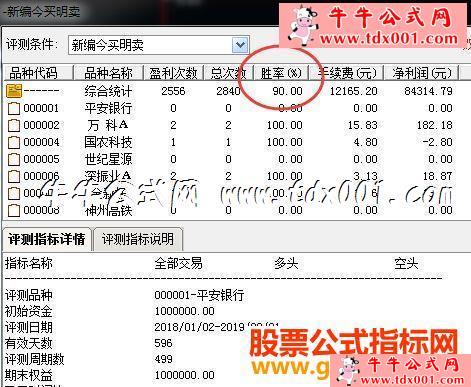Click the 000001-平安银行 评测品种 value
Screen dimensions: 471x387
pyautogui.click(x=199, y=295)
